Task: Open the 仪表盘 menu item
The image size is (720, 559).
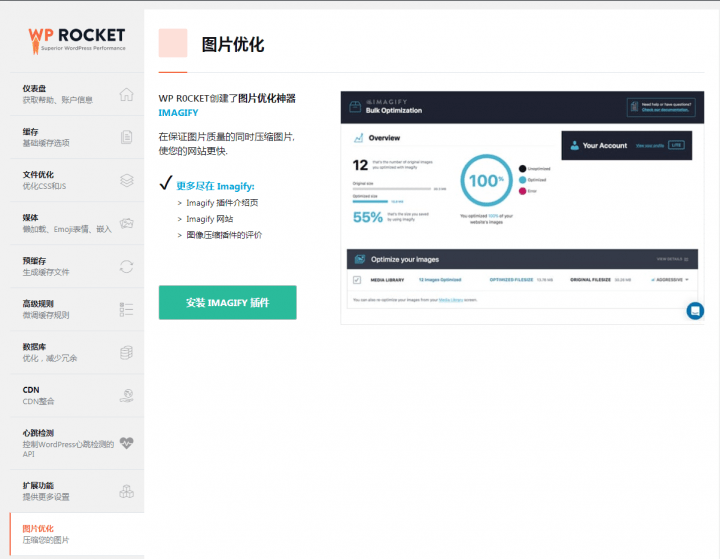Action: click(77, 94)
